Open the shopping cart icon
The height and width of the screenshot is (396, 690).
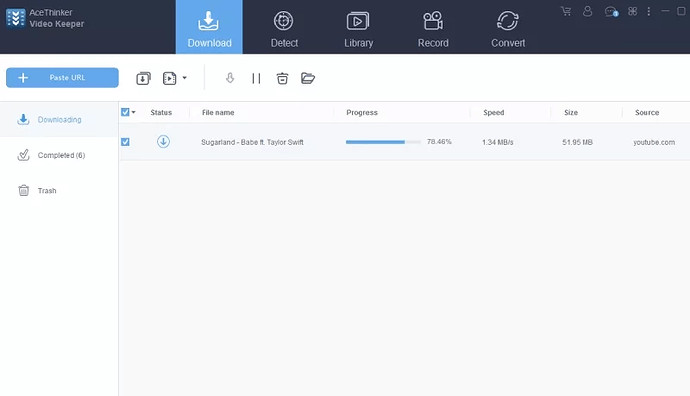pos(566,11)
